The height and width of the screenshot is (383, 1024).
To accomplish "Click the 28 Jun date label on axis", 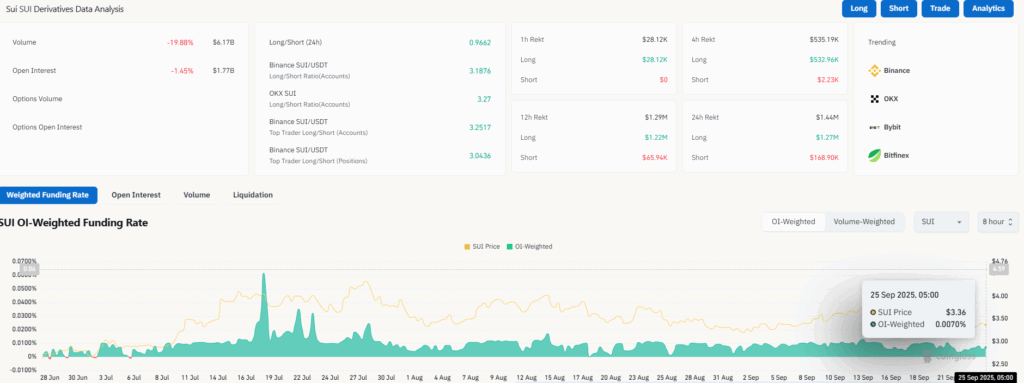I will [49, 377].
